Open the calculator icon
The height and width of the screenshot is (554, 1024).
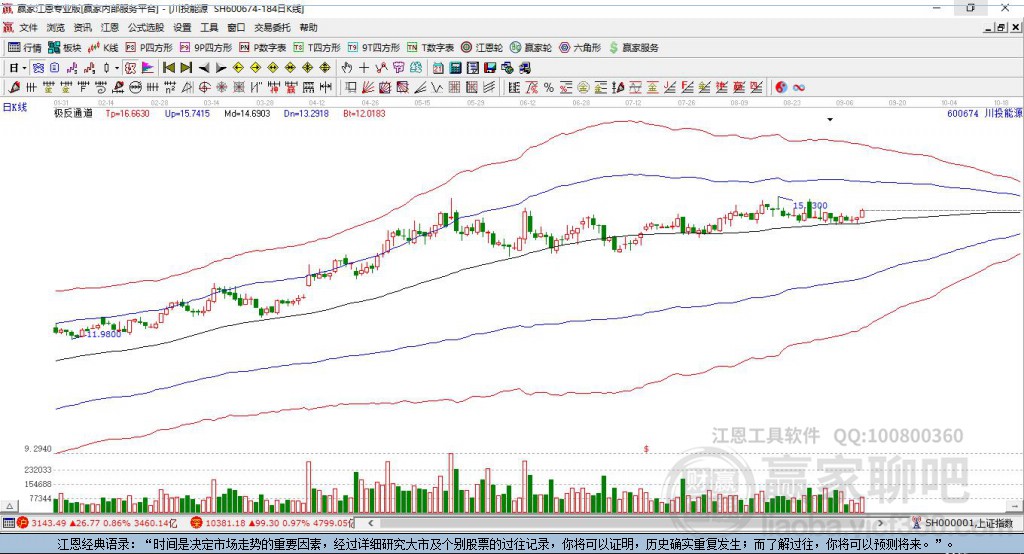pos(455,68)
